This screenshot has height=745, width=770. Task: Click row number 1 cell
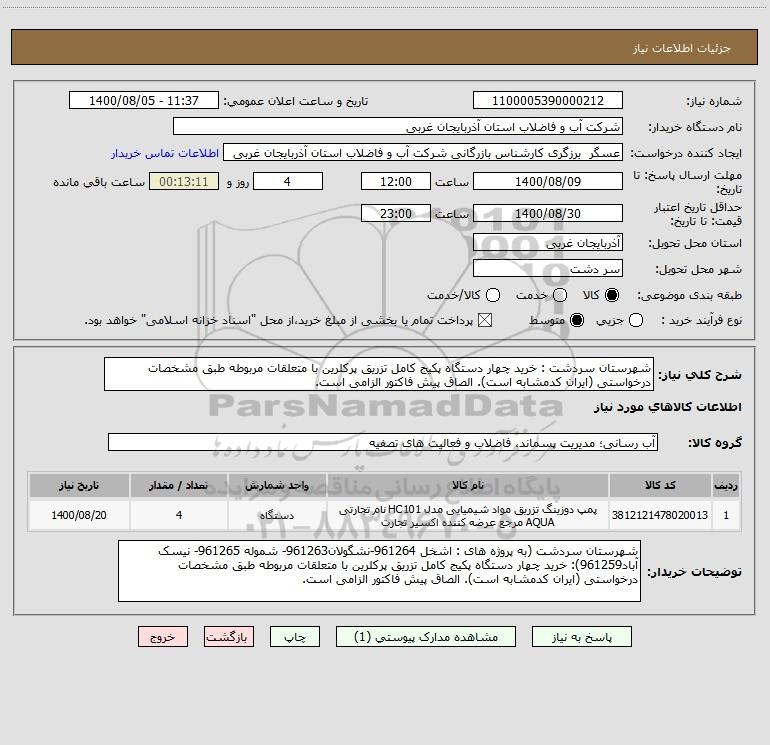point(726,515)
